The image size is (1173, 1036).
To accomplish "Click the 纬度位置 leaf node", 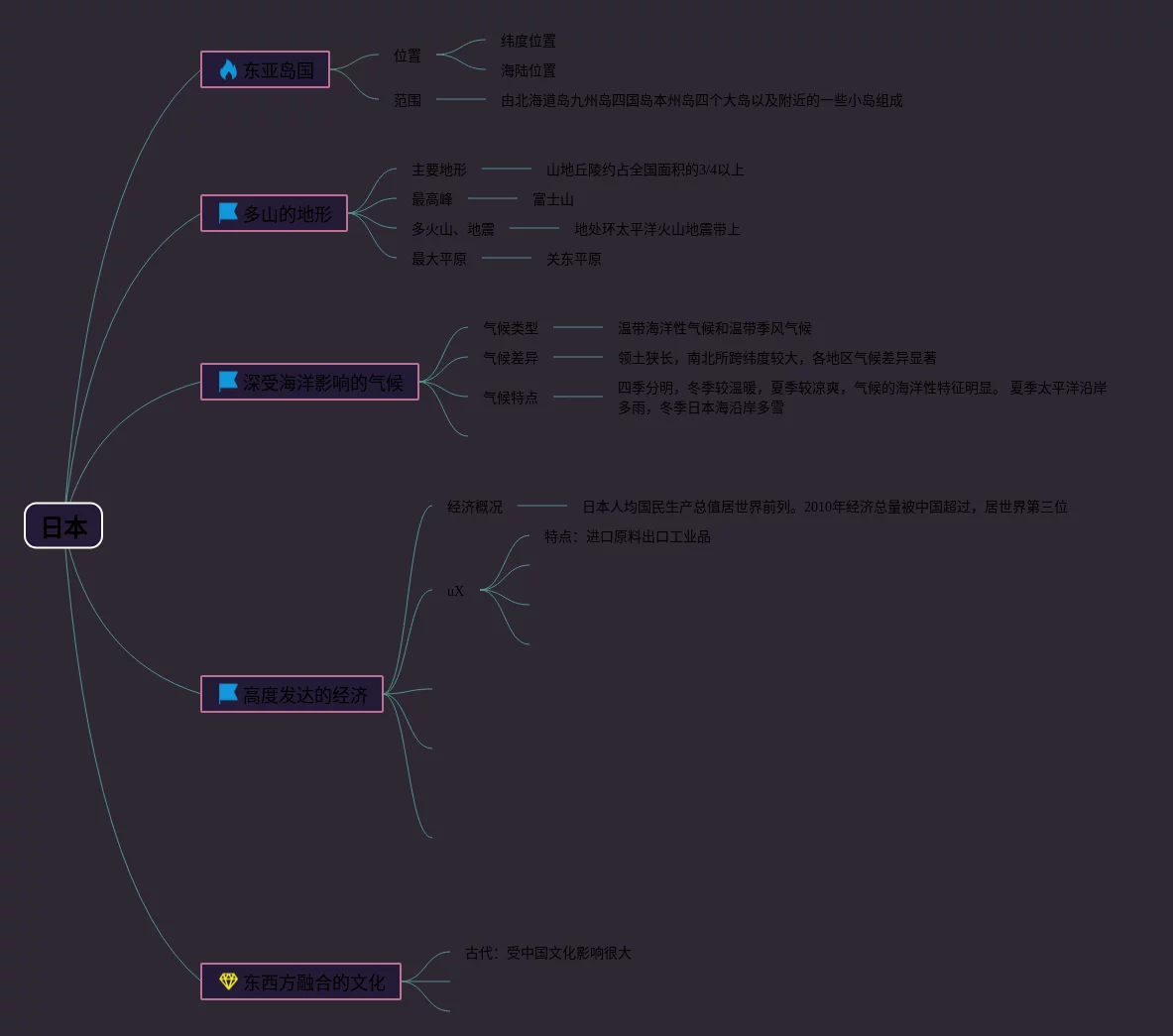I will [528, 41].
